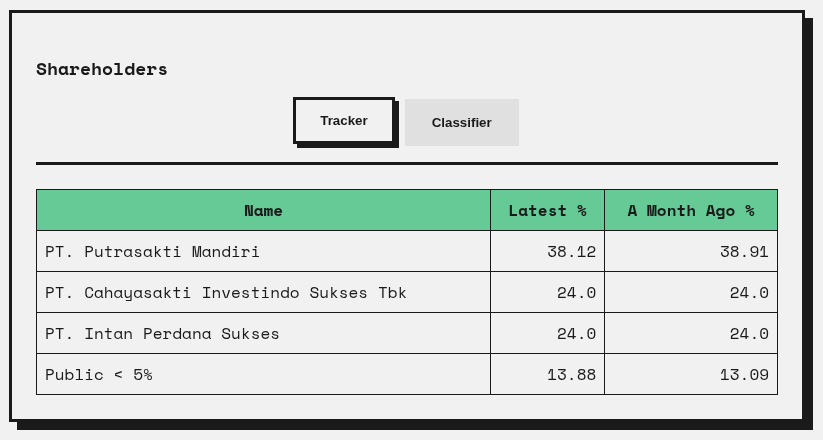Image resolution: width=823 pixels, height=440 pixels.
Task: Click Cahayasakti's month-ago 24.0 value
Action: pyautogui.click(x=748, y=293)
